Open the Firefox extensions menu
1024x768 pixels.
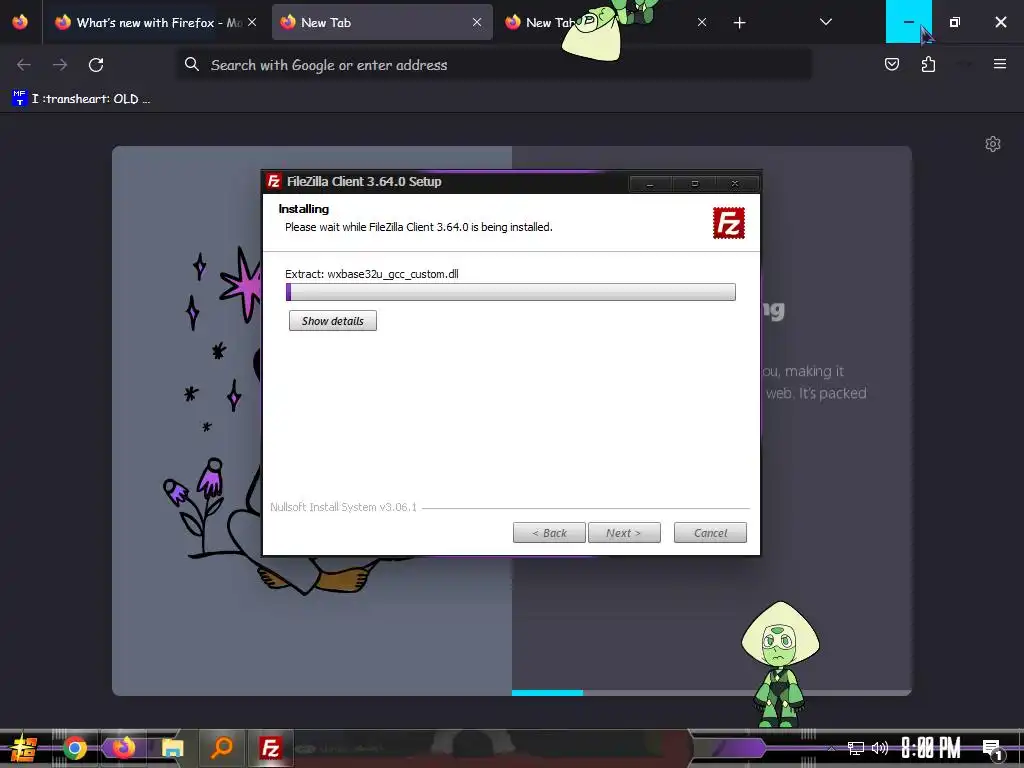pyautogui.click(x=928, y=64)
